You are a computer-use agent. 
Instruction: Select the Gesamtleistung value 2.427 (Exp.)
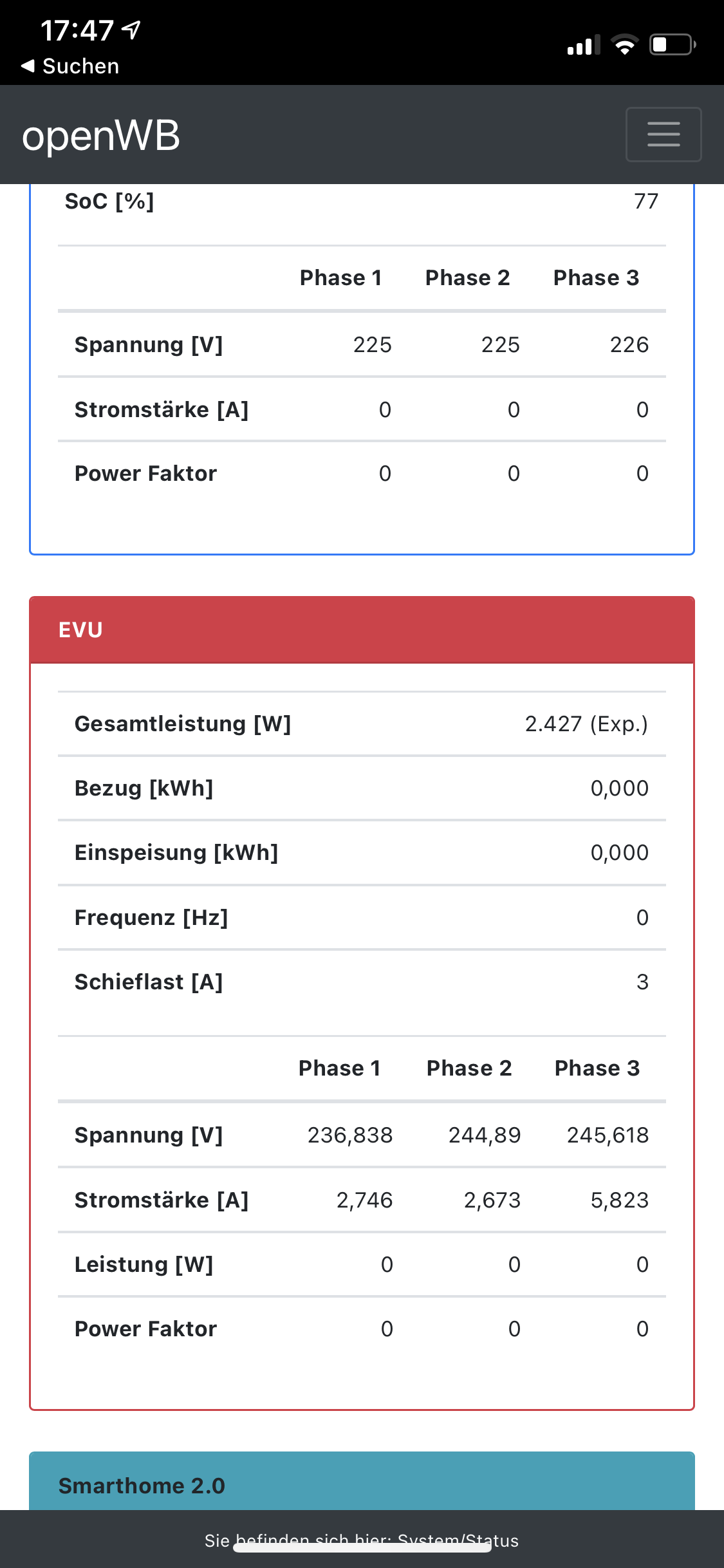tap(586, 724)
